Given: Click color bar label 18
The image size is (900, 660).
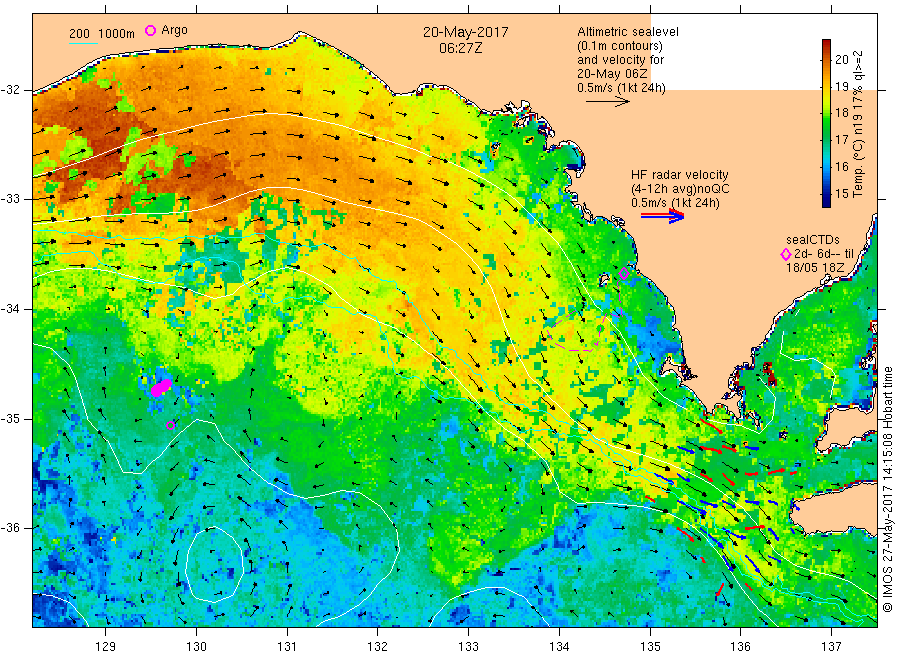Looking at the screenshot, I should point(841,112).
